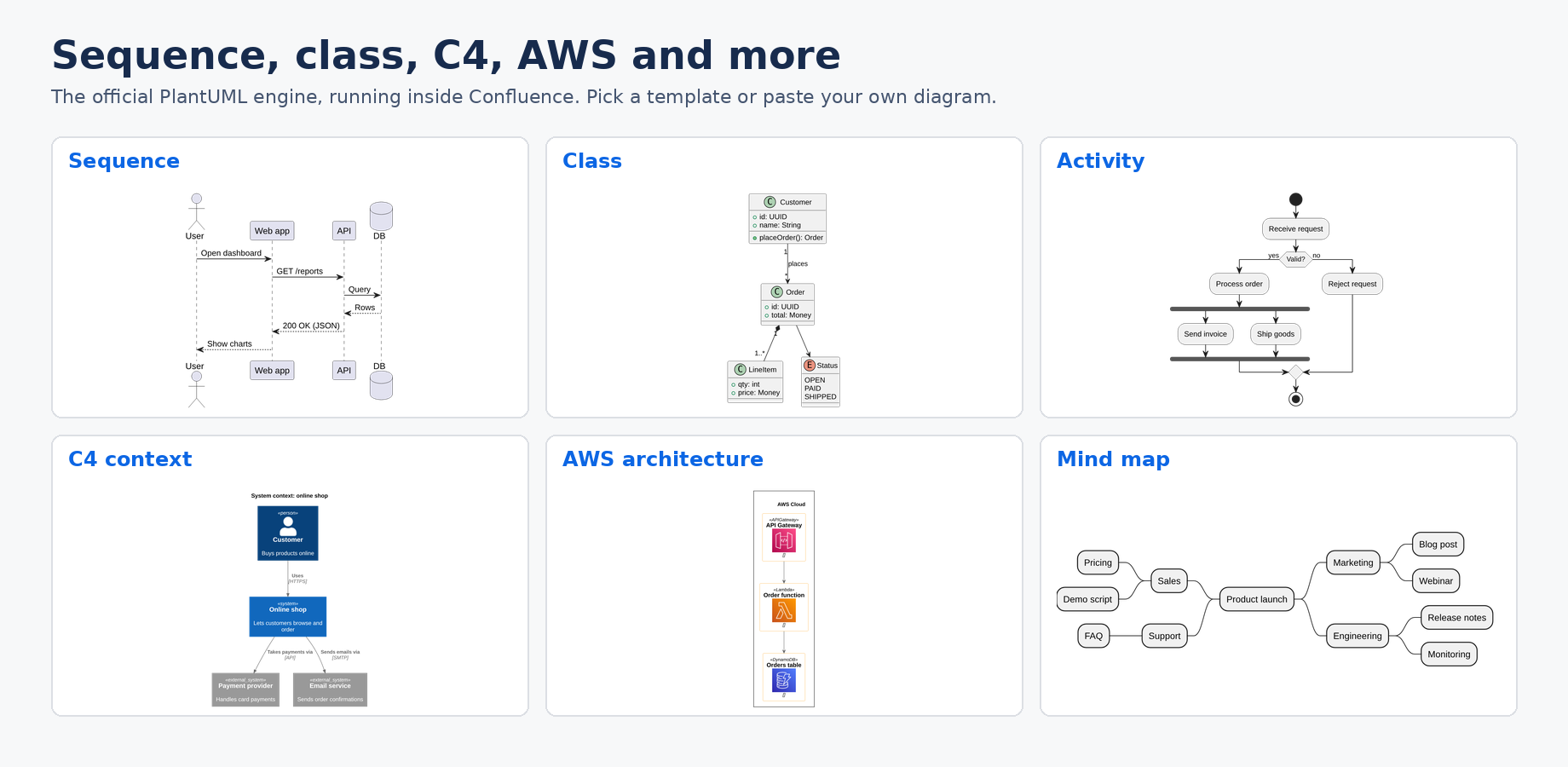Screen dimensions: 1568x767
Task: Click the Release notes mind map node
Action: 1457,618
